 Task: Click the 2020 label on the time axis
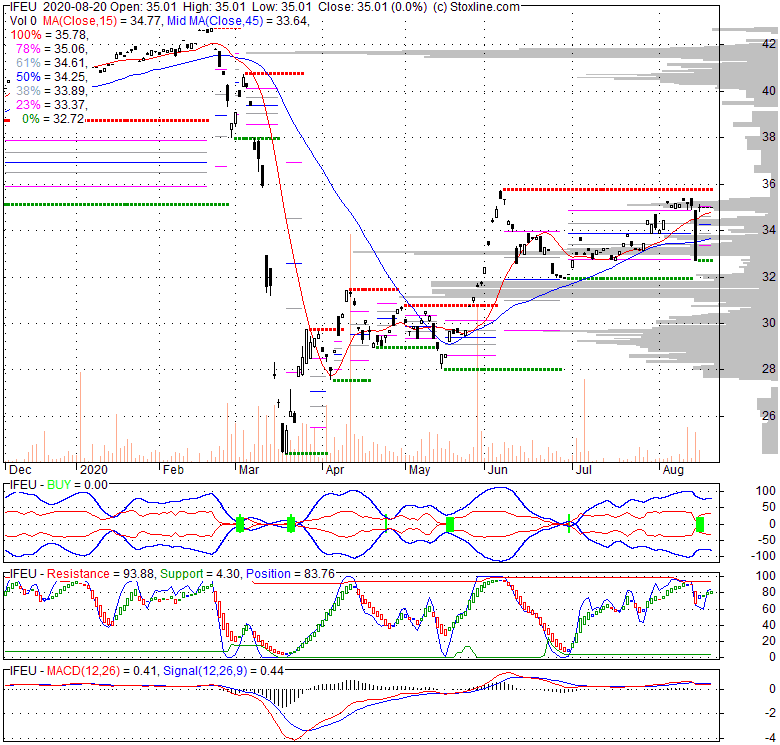click(94, 470)
